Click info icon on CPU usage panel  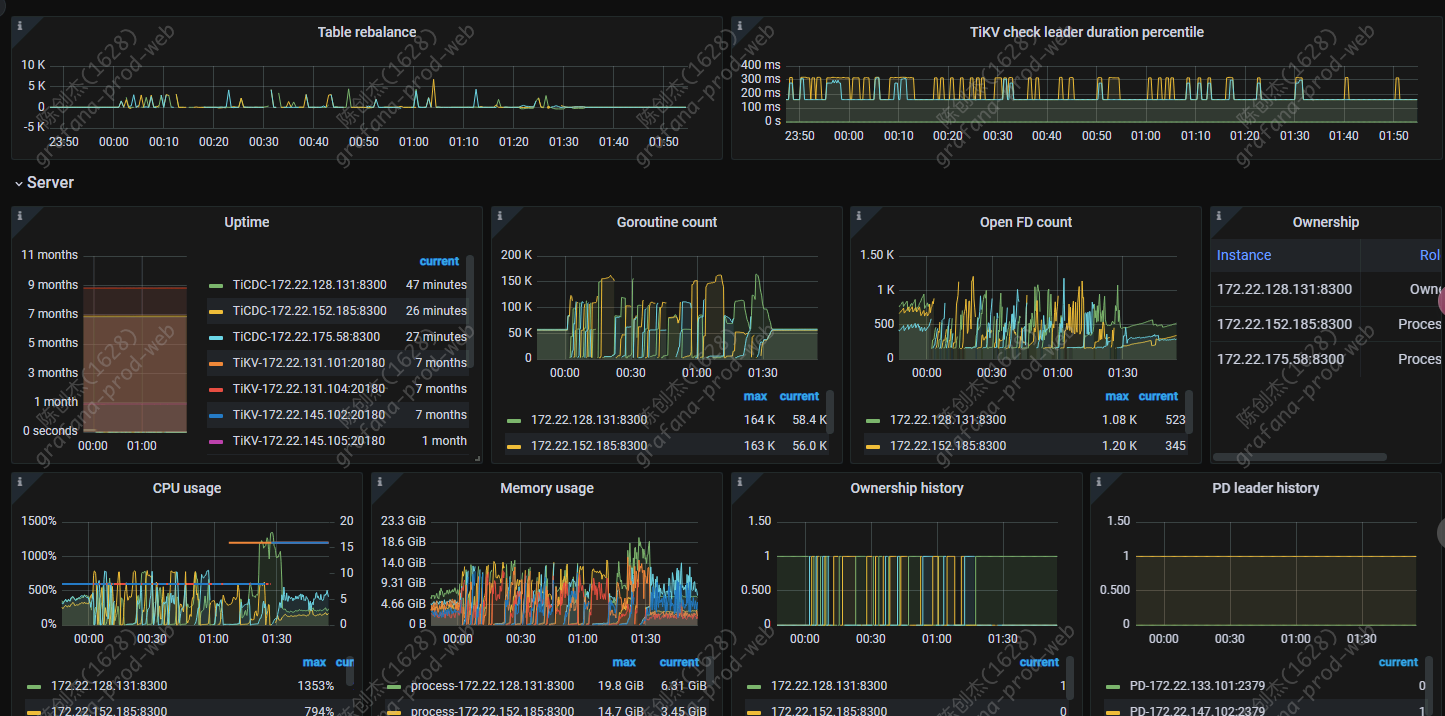19,480
